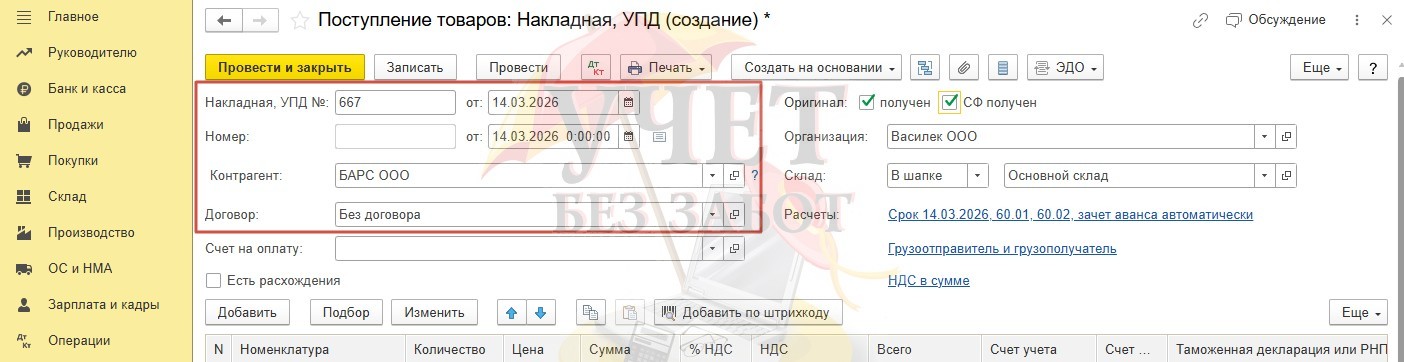
Task: Go to Банк и касса section
Action: (x=87, y=88)
